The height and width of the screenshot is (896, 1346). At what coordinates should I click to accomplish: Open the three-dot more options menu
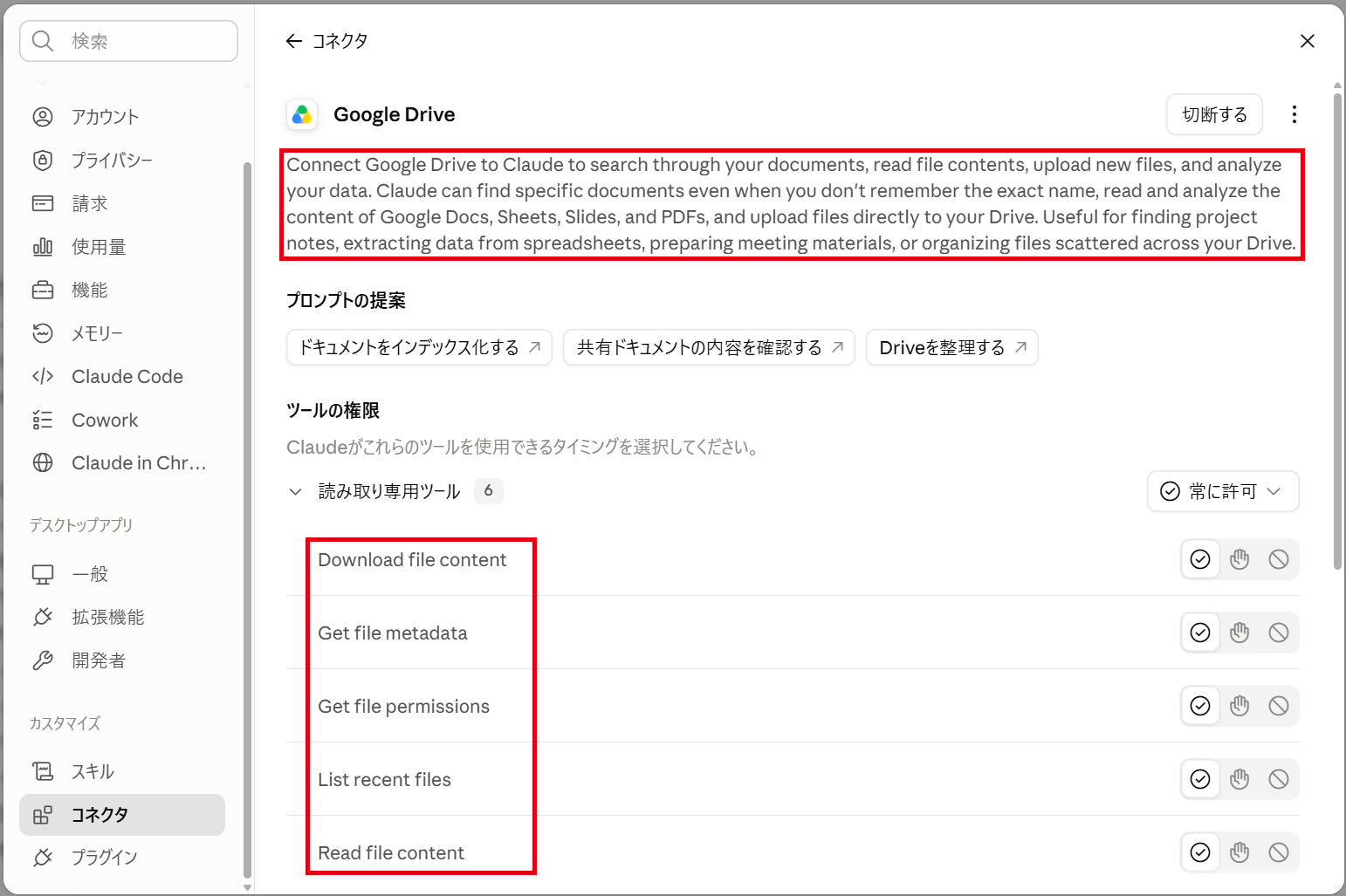click(x=1294, y=114)
